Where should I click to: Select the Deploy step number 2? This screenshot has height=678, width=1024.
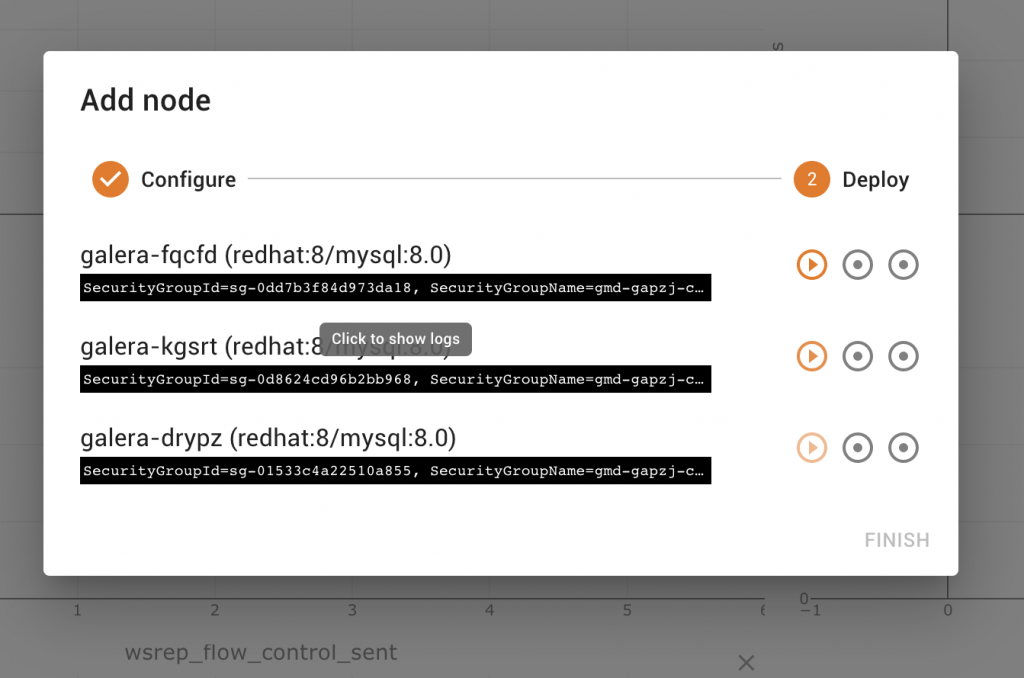pyautogui.click(x=812, y=179)
